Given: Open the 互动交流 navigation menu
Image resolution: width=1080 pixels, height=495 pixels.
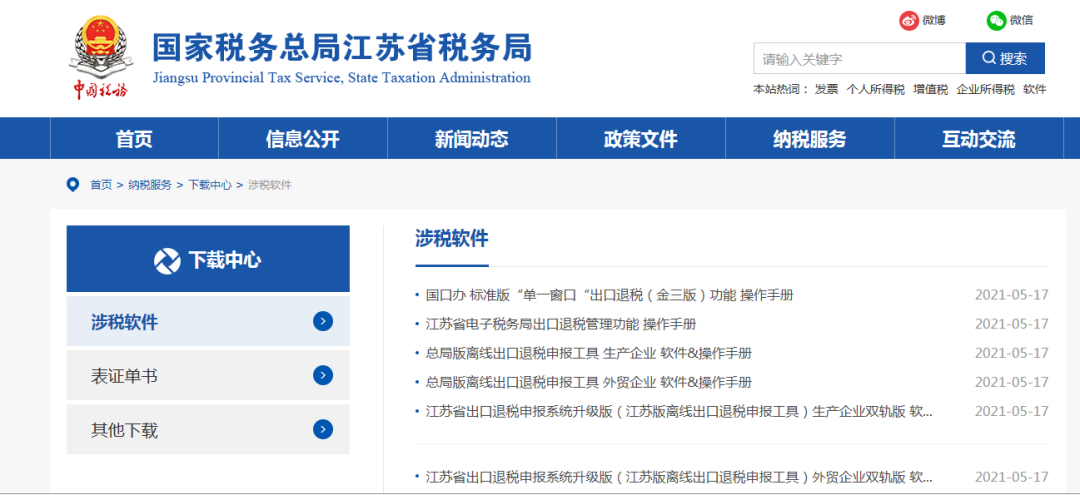Looking at the screenshot, I should pyautogui.click(x=978, y=138).
